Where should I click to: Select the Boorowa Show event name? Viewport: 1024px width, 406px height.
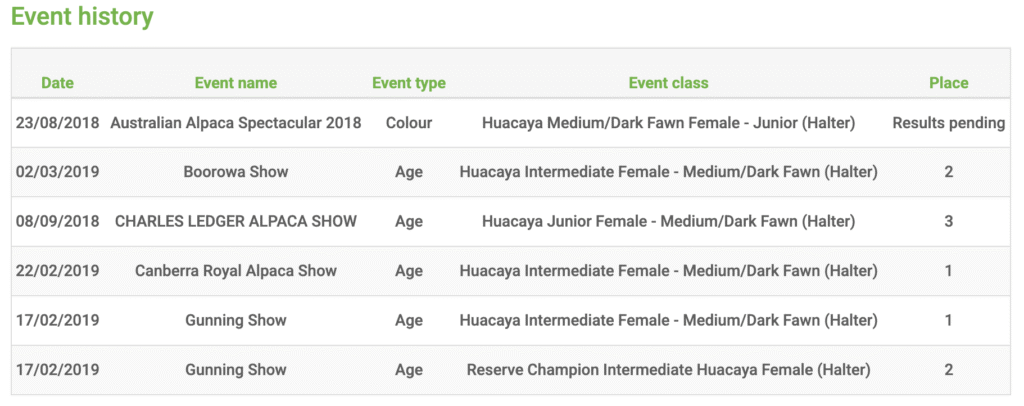[x=236, y=172]
